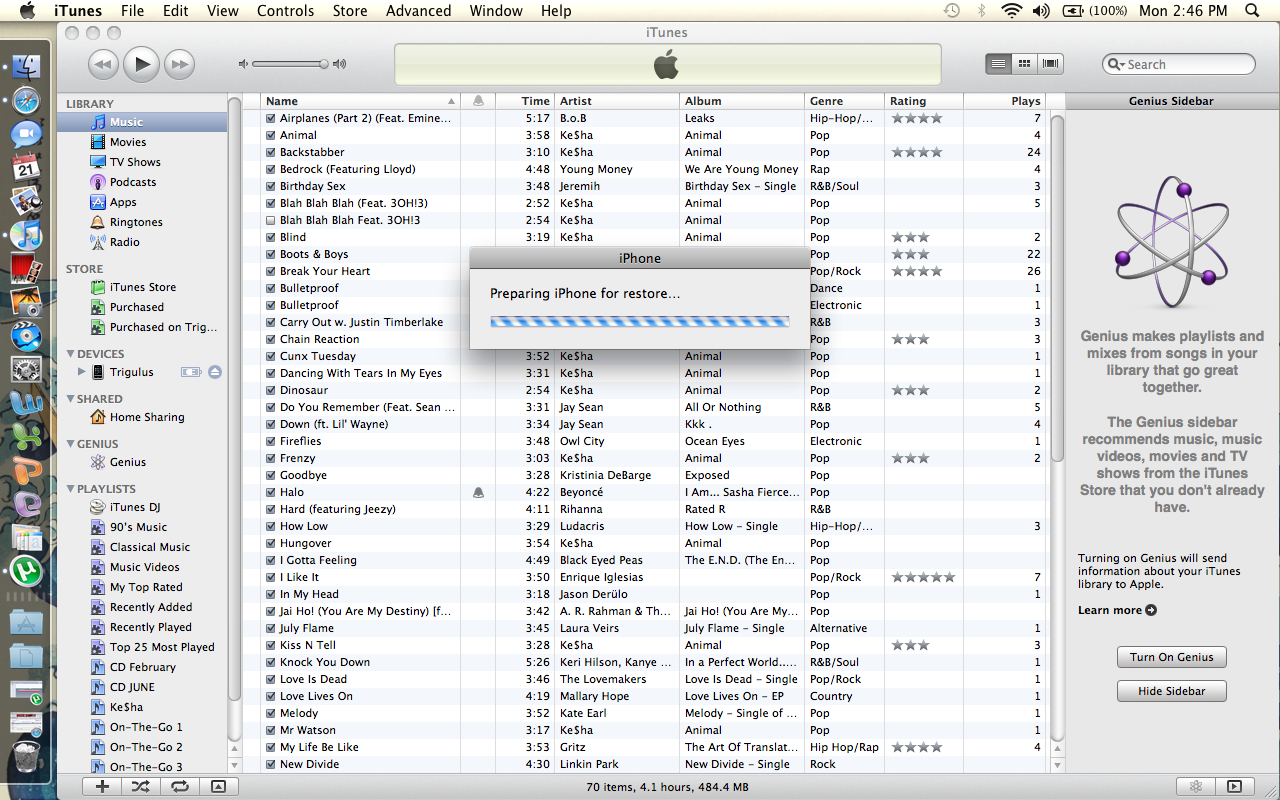Screen dimensions: 1280x800
Task: Open Radio in the library sidebar
Action: (125, 242)
